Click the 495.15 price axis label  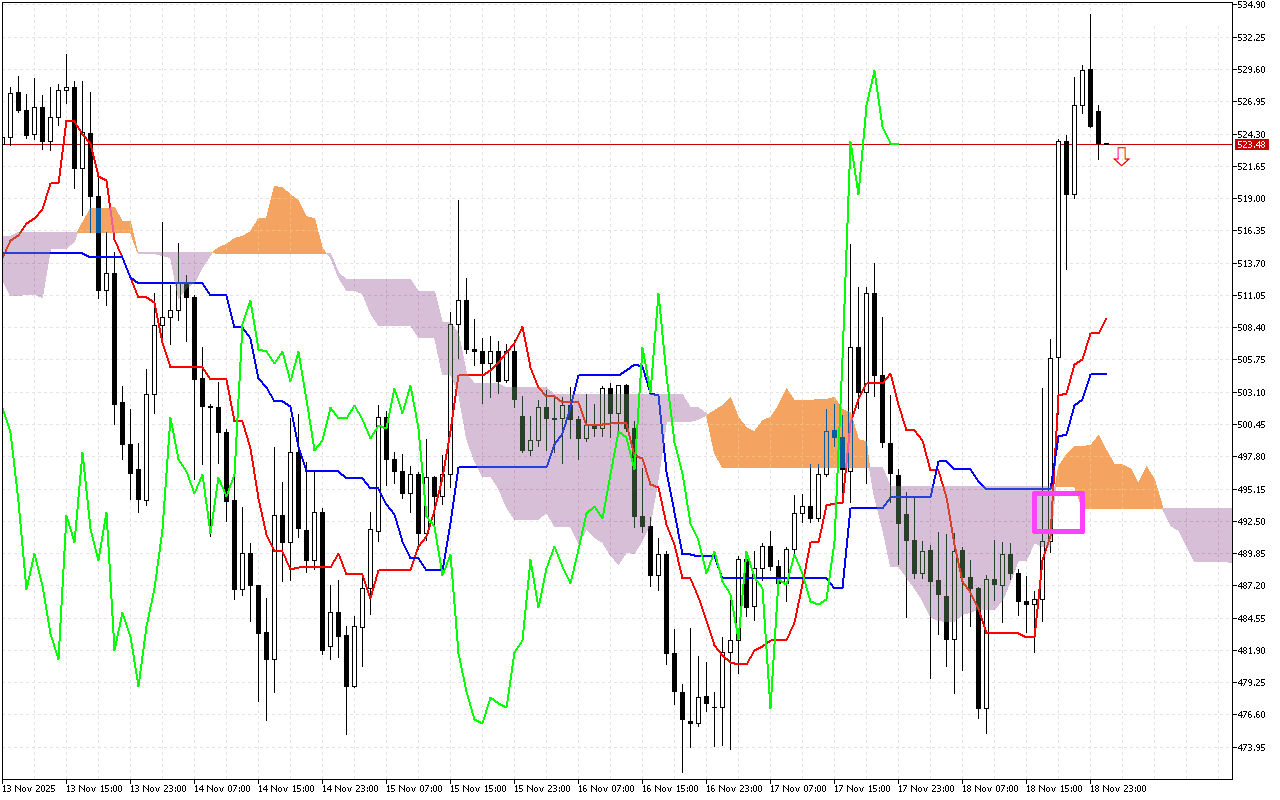[x=1252, y=489]
